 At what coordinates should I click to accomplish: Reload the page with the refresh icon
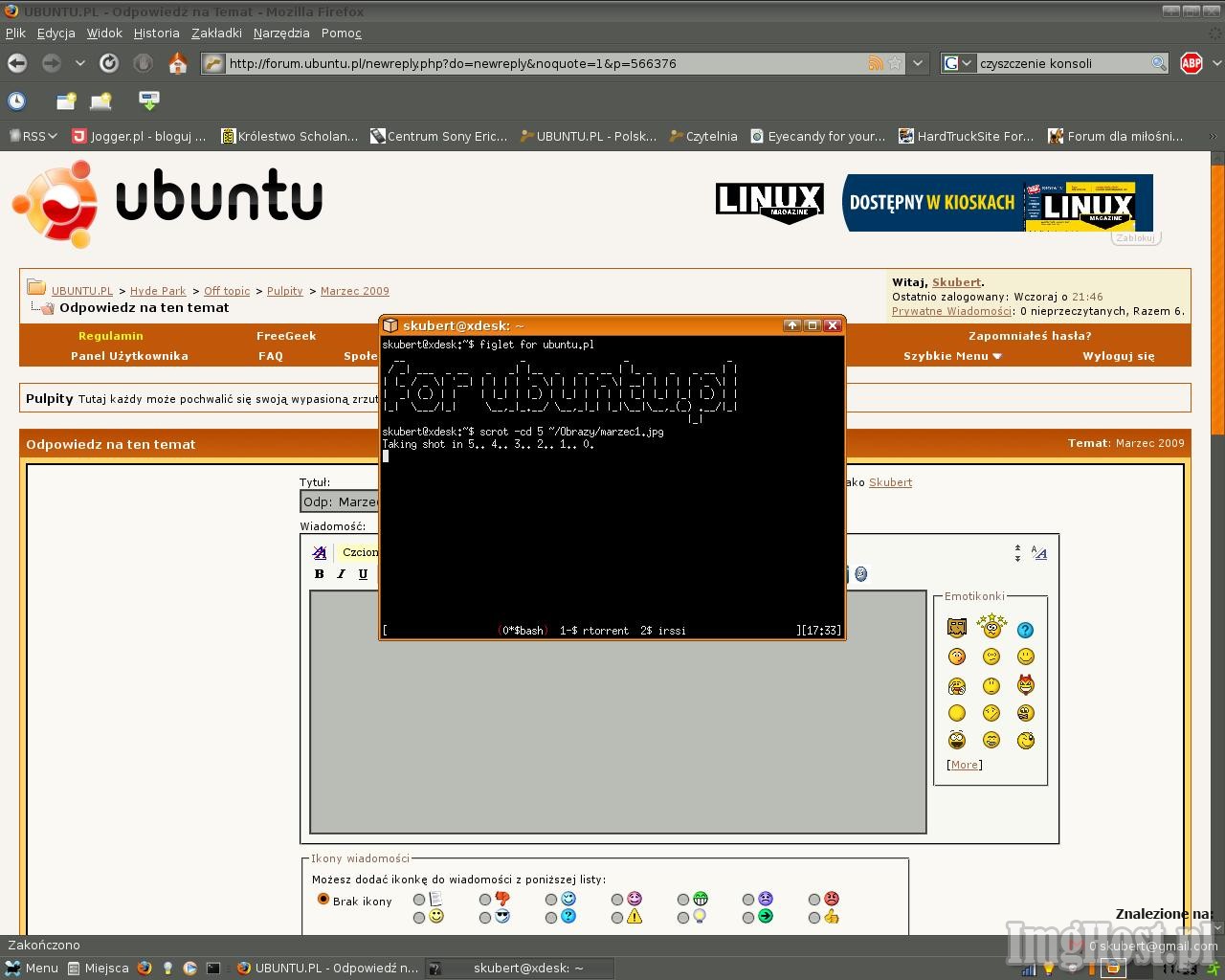coord(109,63)
